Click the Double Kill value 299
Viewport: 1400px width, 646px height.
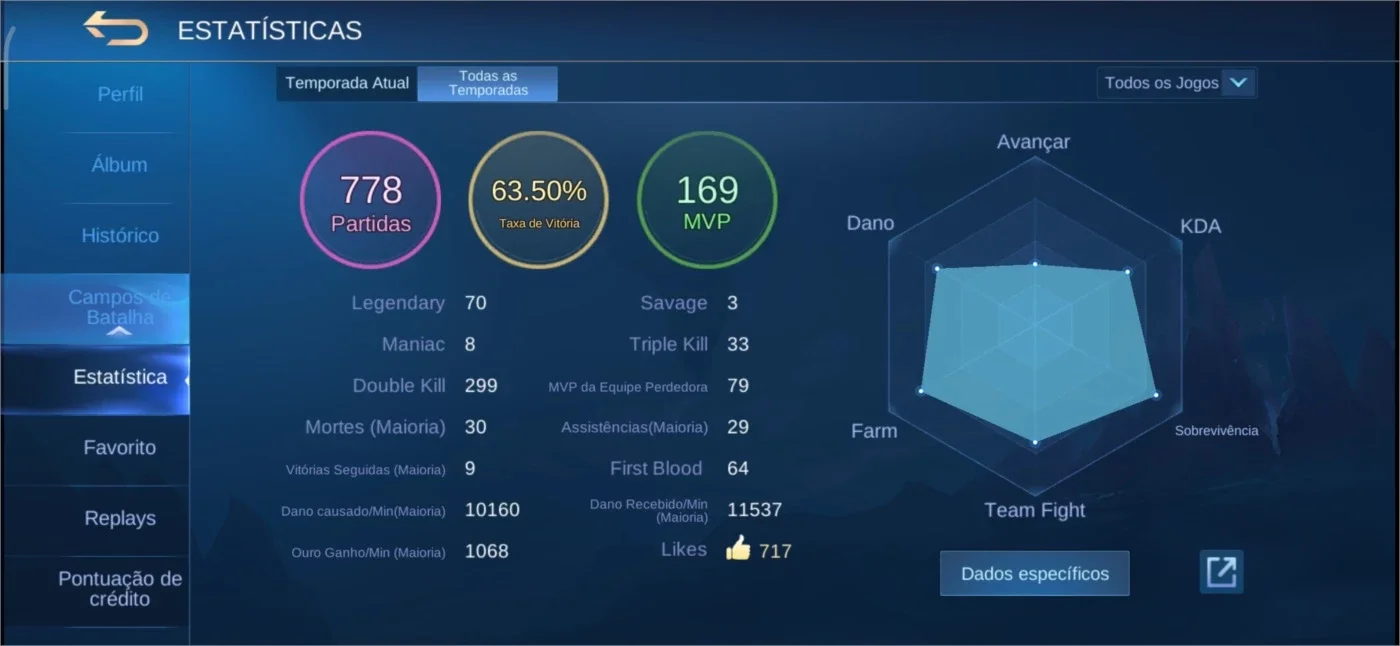(481, 386)
